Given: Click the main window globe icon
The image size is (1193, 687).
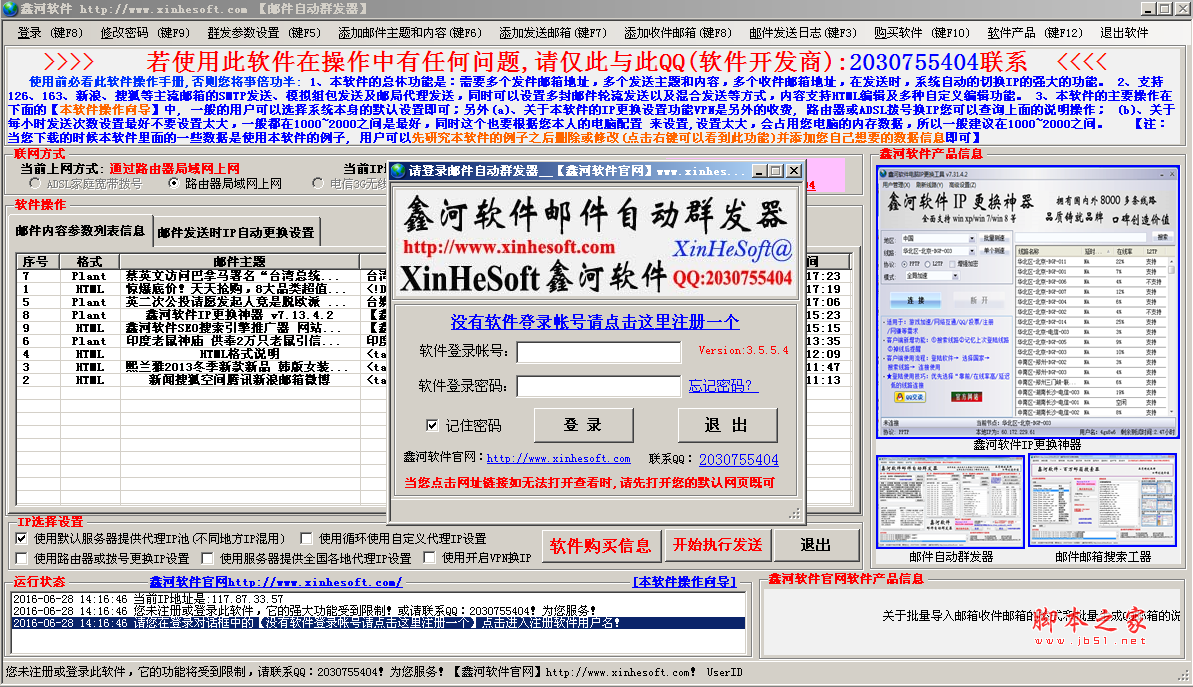Looking at the screenshot, I should [x=11, y=9].
